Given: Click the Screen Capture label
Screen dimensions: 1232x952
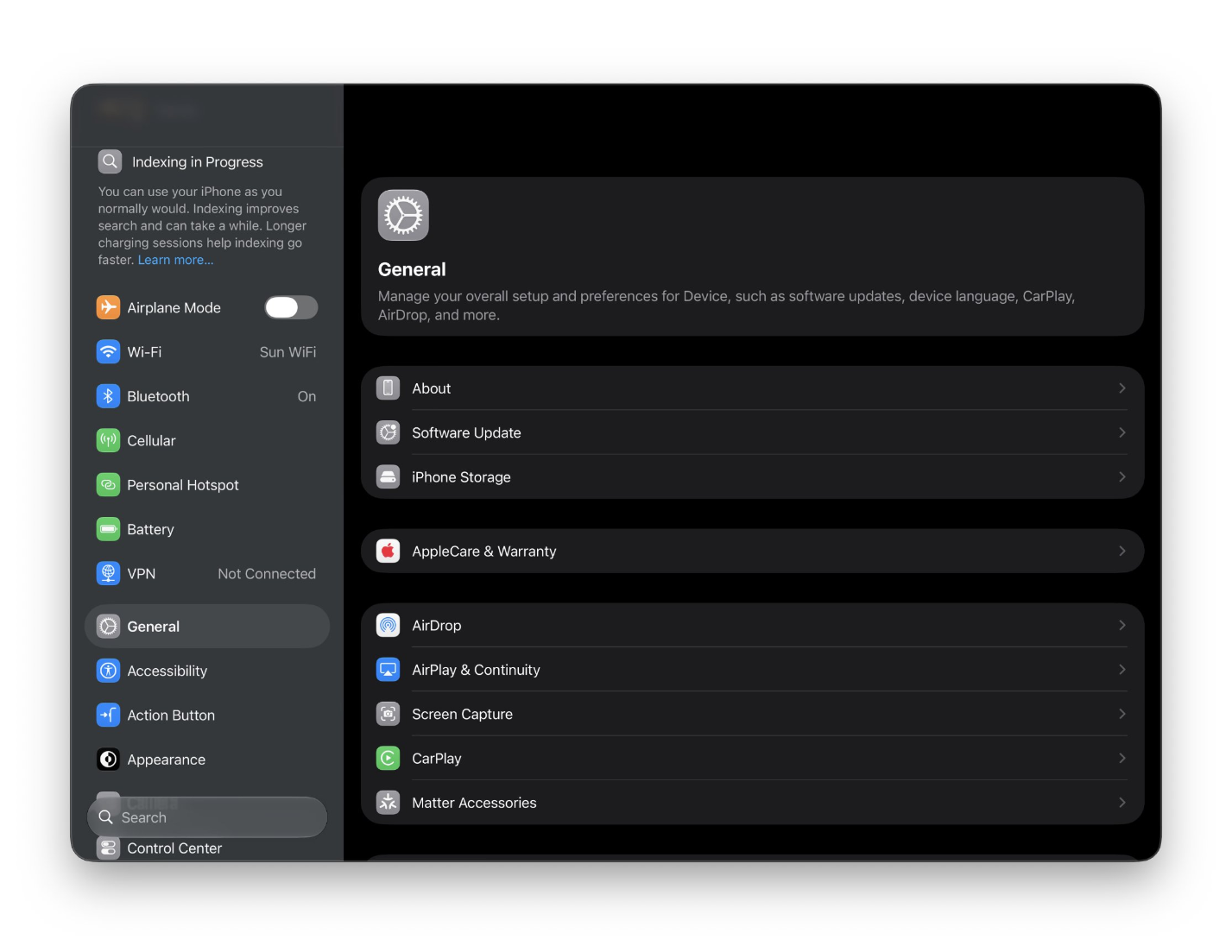Looking at the screenshot, I should point(462,715).
